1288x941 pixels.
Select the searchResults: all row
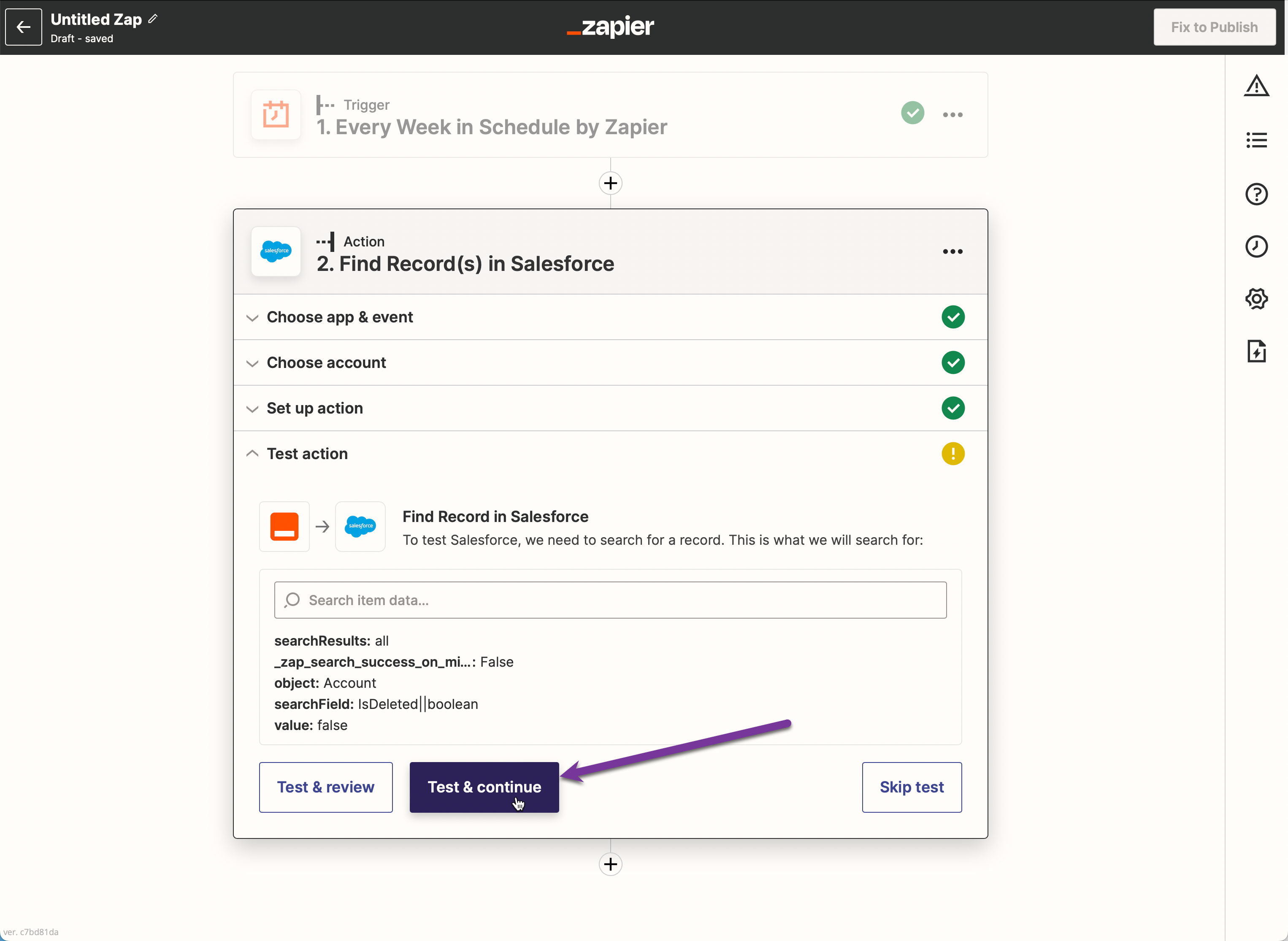[x=332, y=641]
